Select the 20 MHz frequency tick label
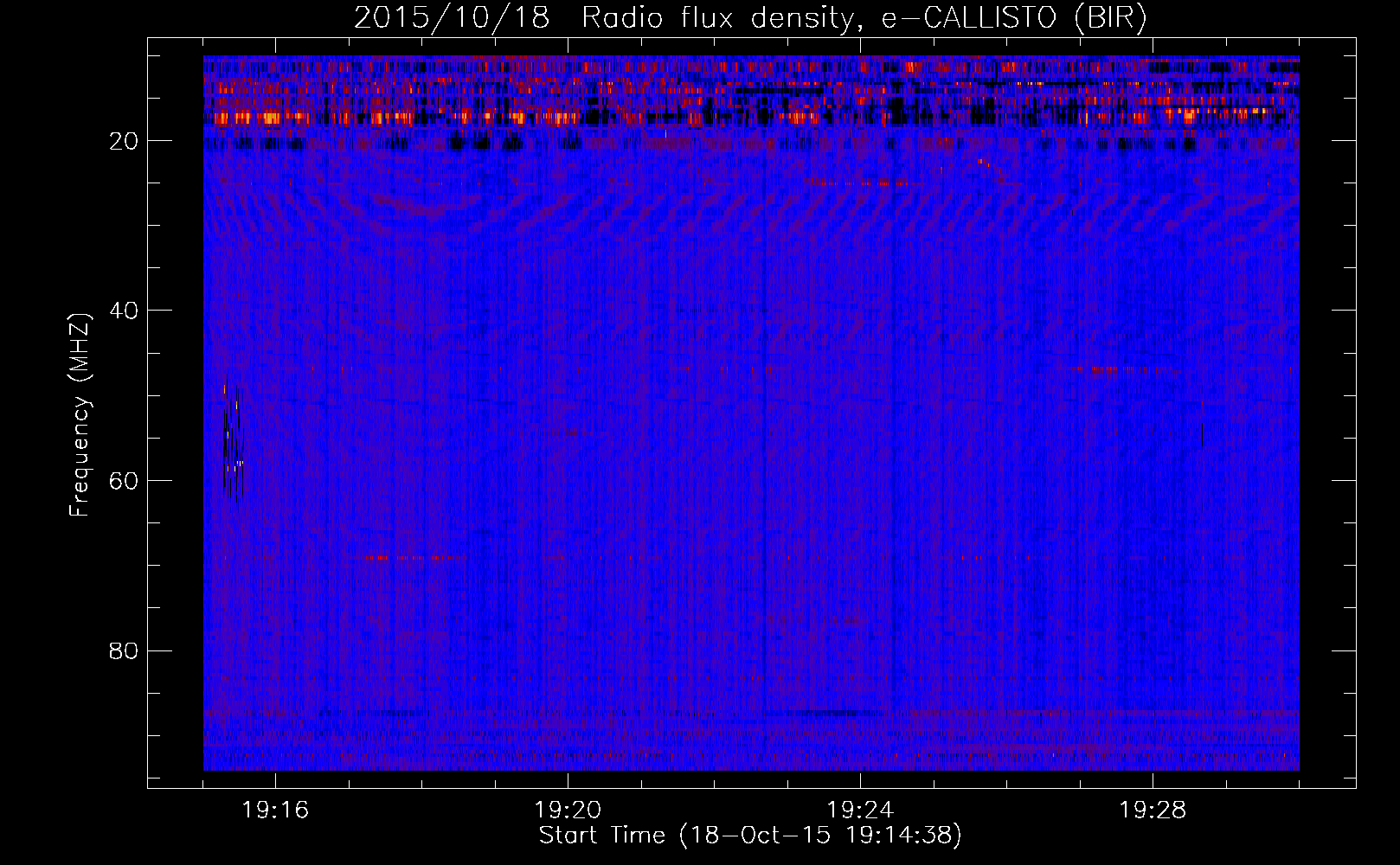 point(124,141)
